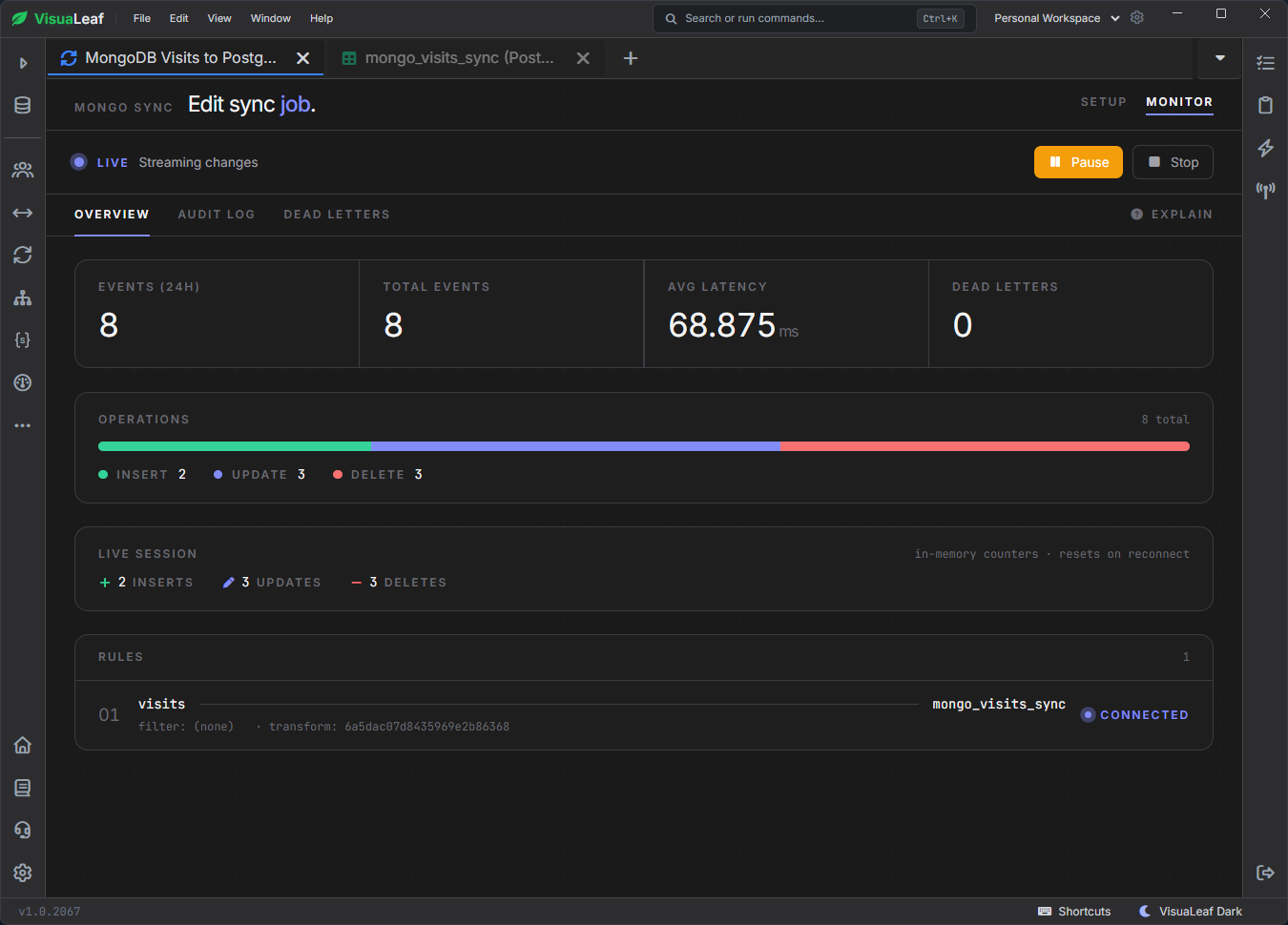Open the database connections sidebar icon
Image resolution: width=1288 pixels, height=925 pixels.
click(x=23, y=105)
